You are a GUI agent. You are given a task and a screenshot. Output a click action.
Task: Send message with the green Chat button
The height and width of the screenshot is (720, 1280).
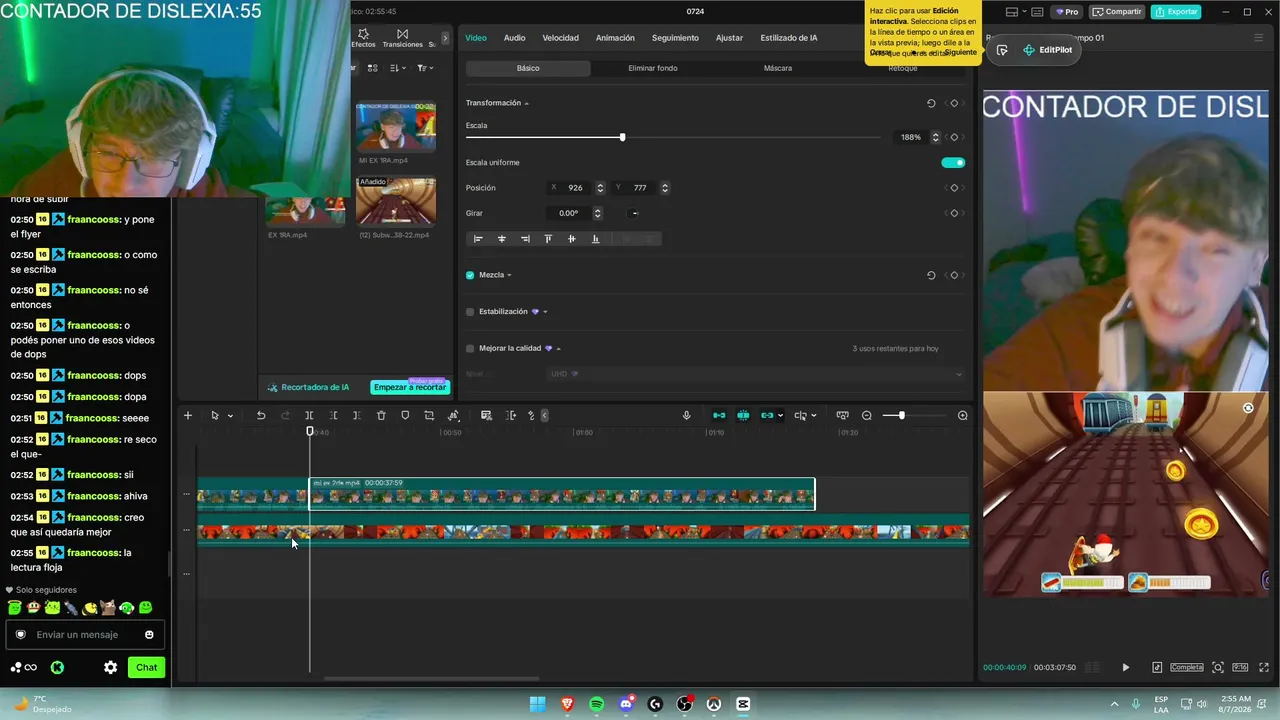click(147, 667)
